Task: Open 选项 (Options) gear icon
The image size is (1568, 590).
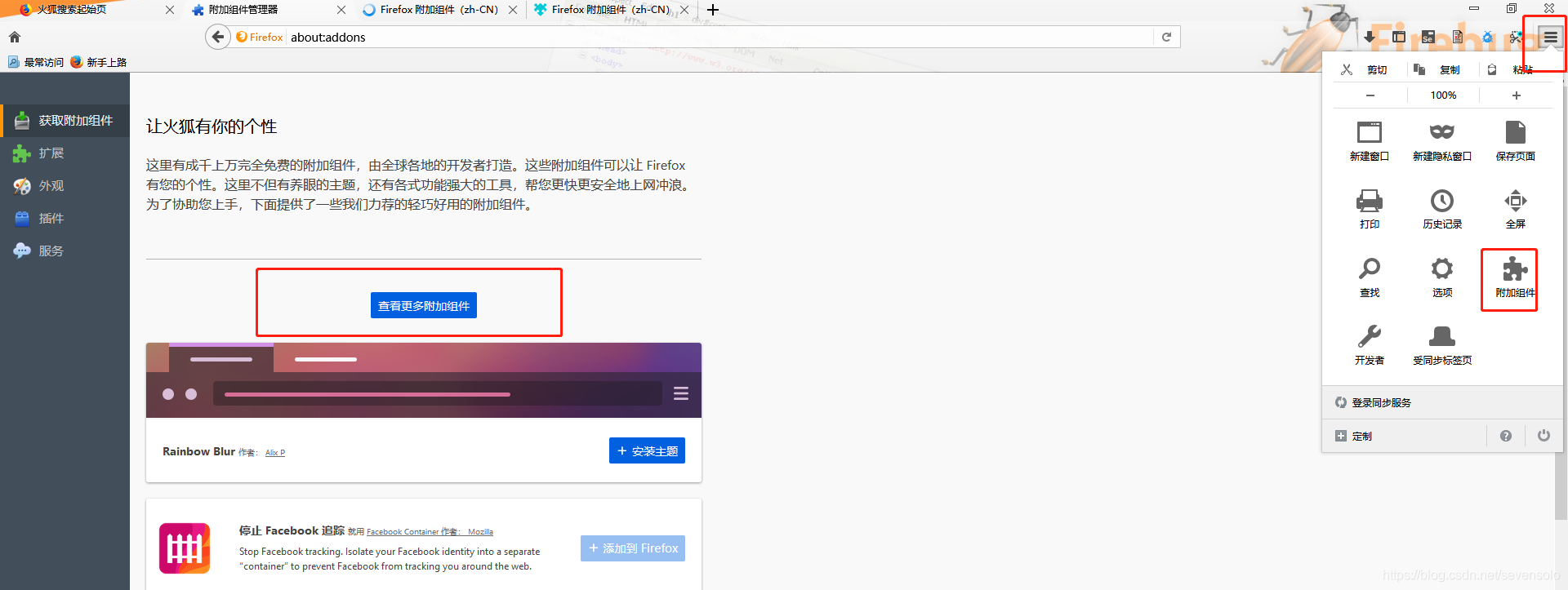Action: [x=1442, y=277]
